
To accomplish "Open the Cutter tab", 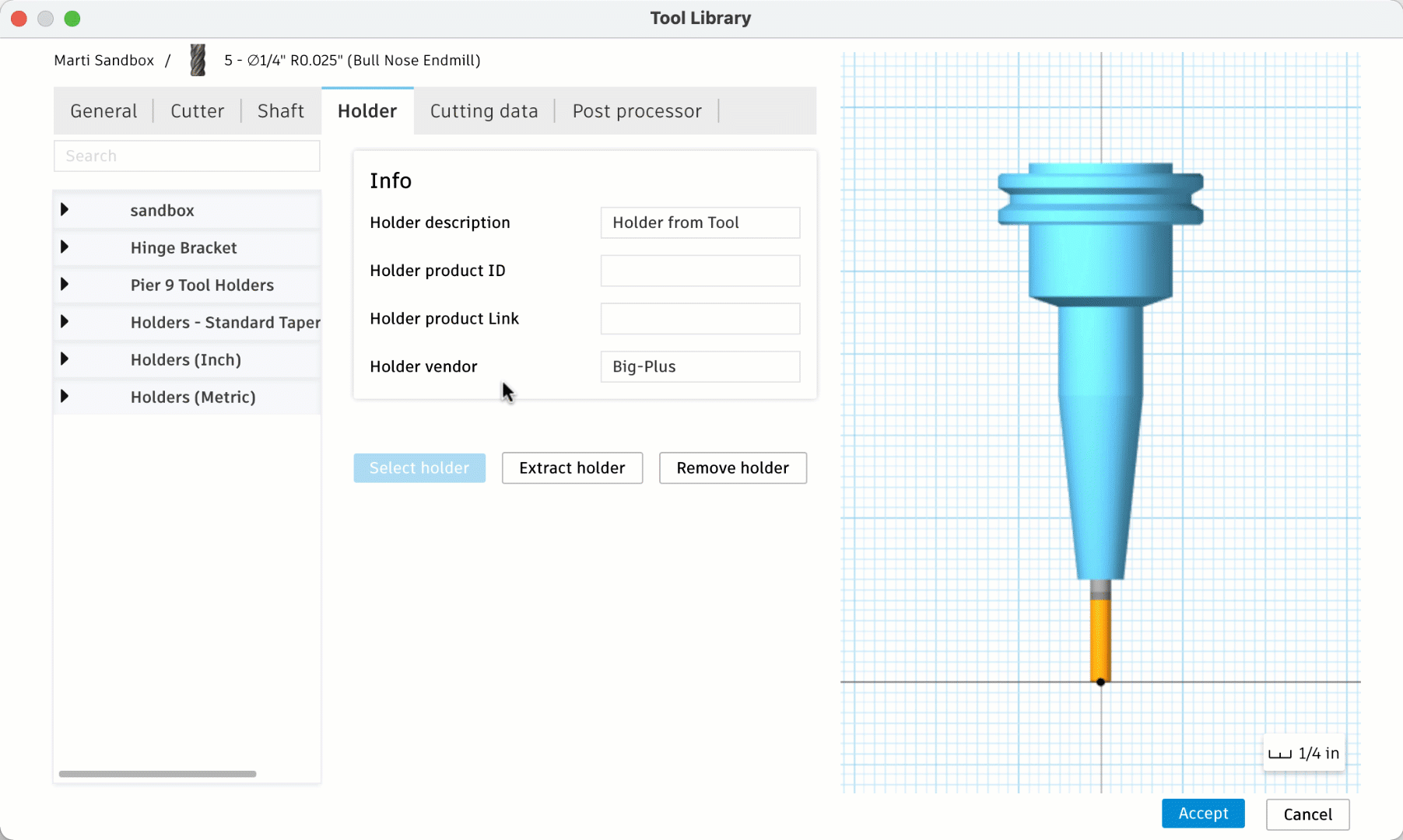I will pos(197,111).
